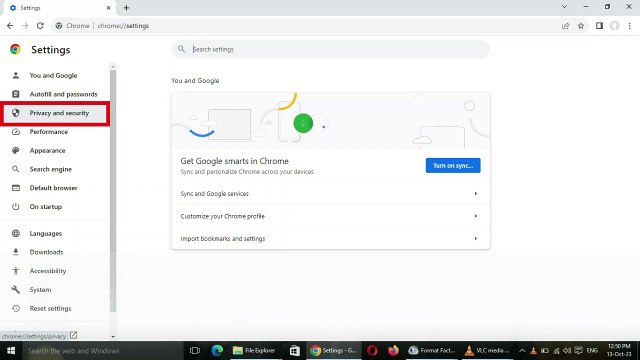Click the profile avatar icon
The image size is (640, 360).
[x=614, y=26]
